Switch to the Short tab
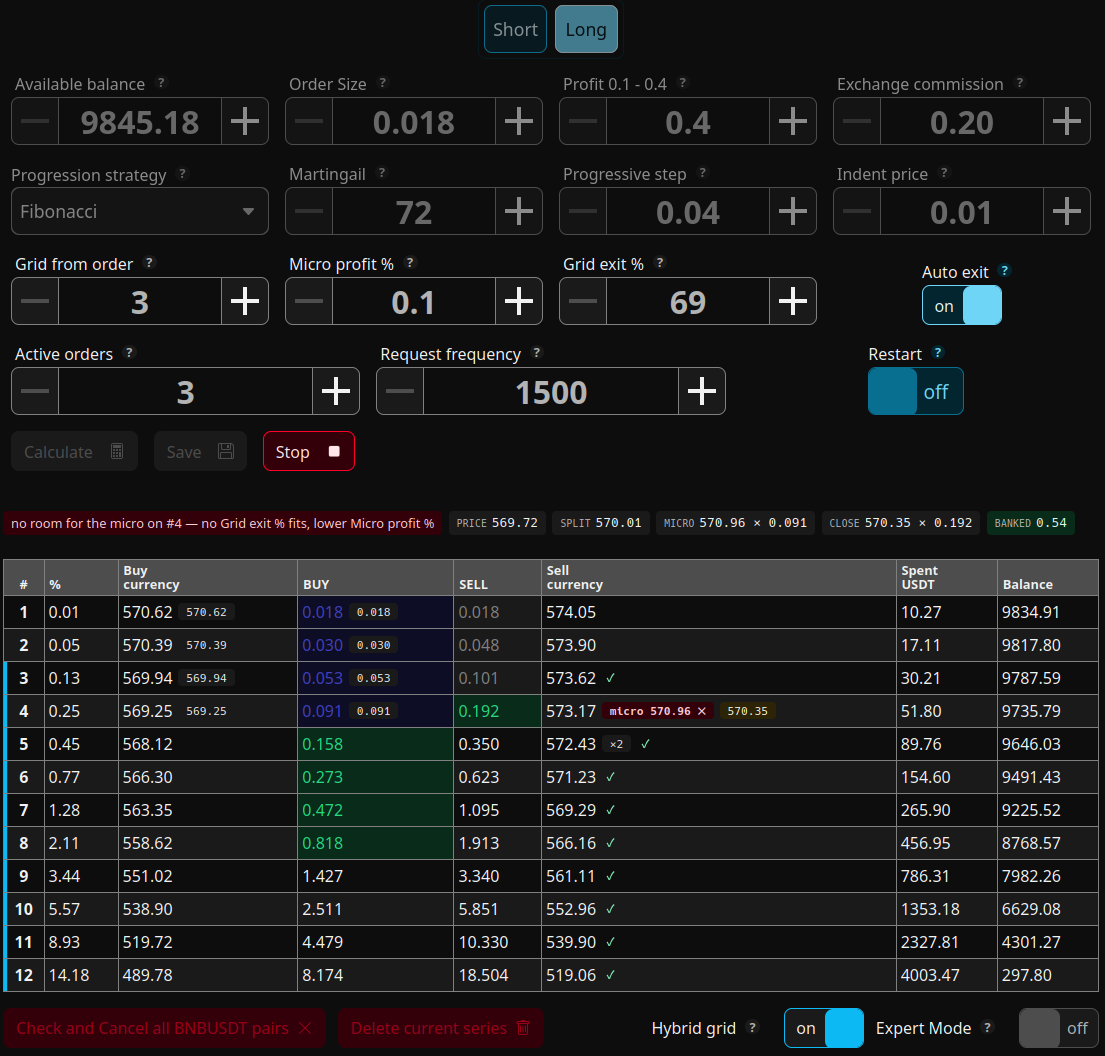The height and width of the screenshot is (1056, 1105). point(515,29)
